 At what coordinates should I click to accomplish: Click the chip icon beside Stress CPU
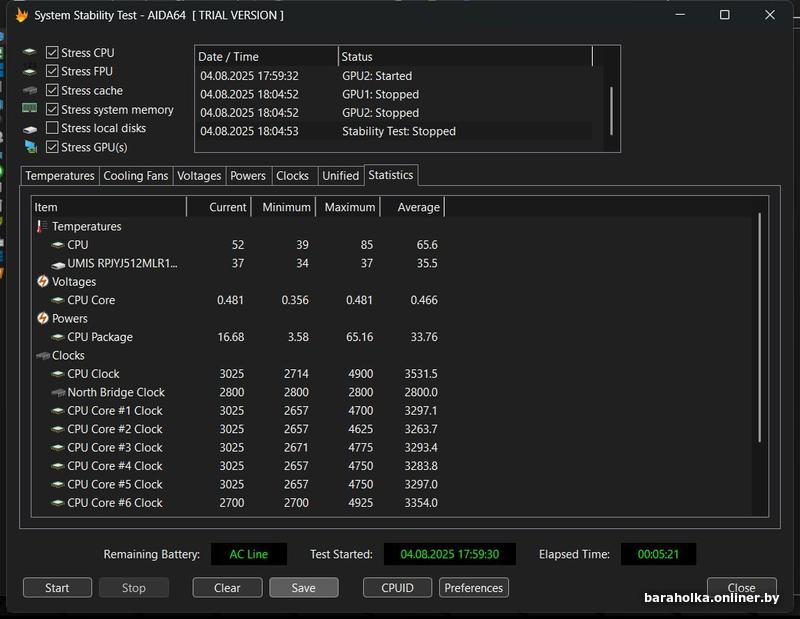[x=30, y=52]
